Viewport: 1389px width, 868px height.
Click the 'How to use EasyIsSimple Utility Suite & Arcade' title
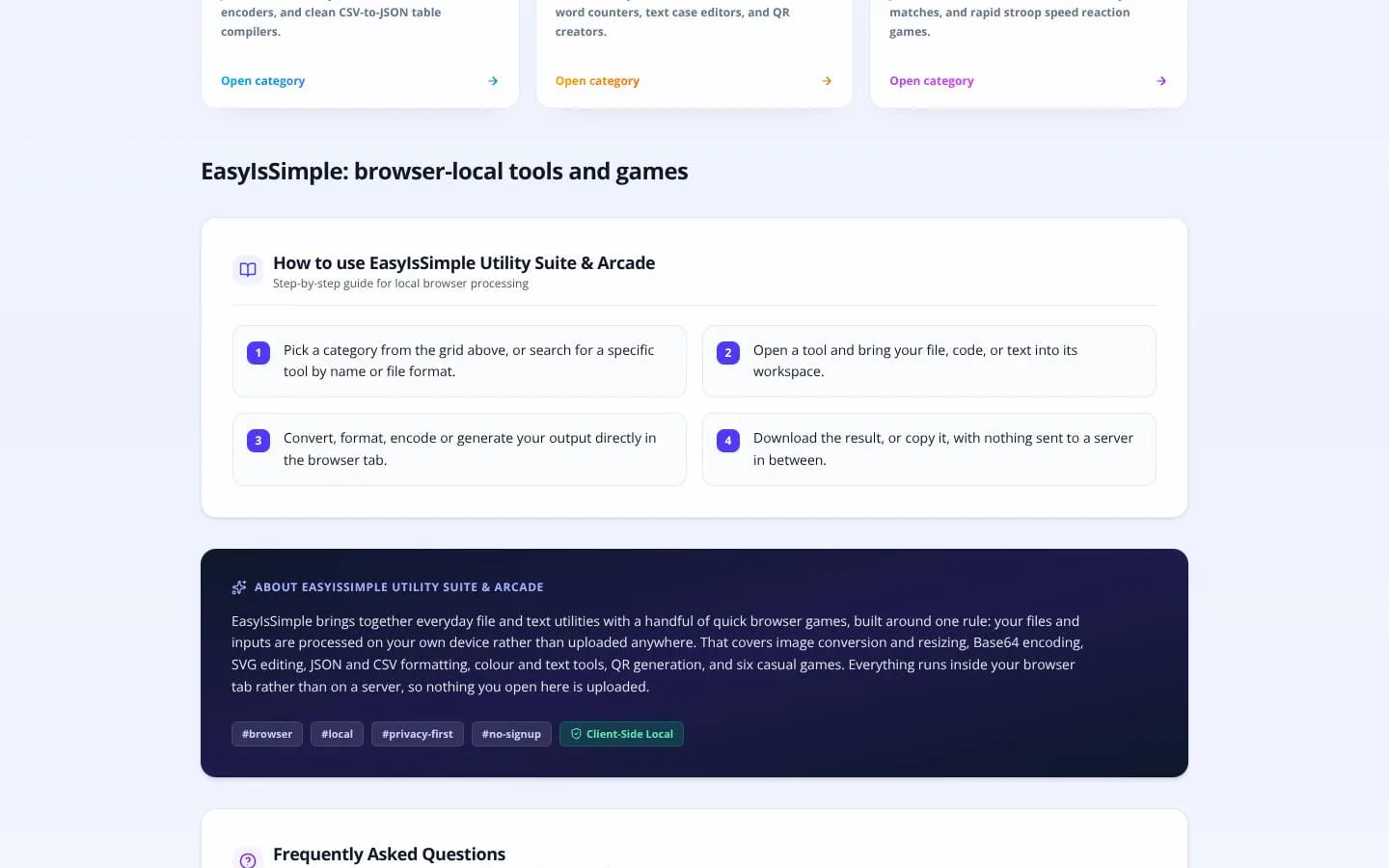point(464,262)
